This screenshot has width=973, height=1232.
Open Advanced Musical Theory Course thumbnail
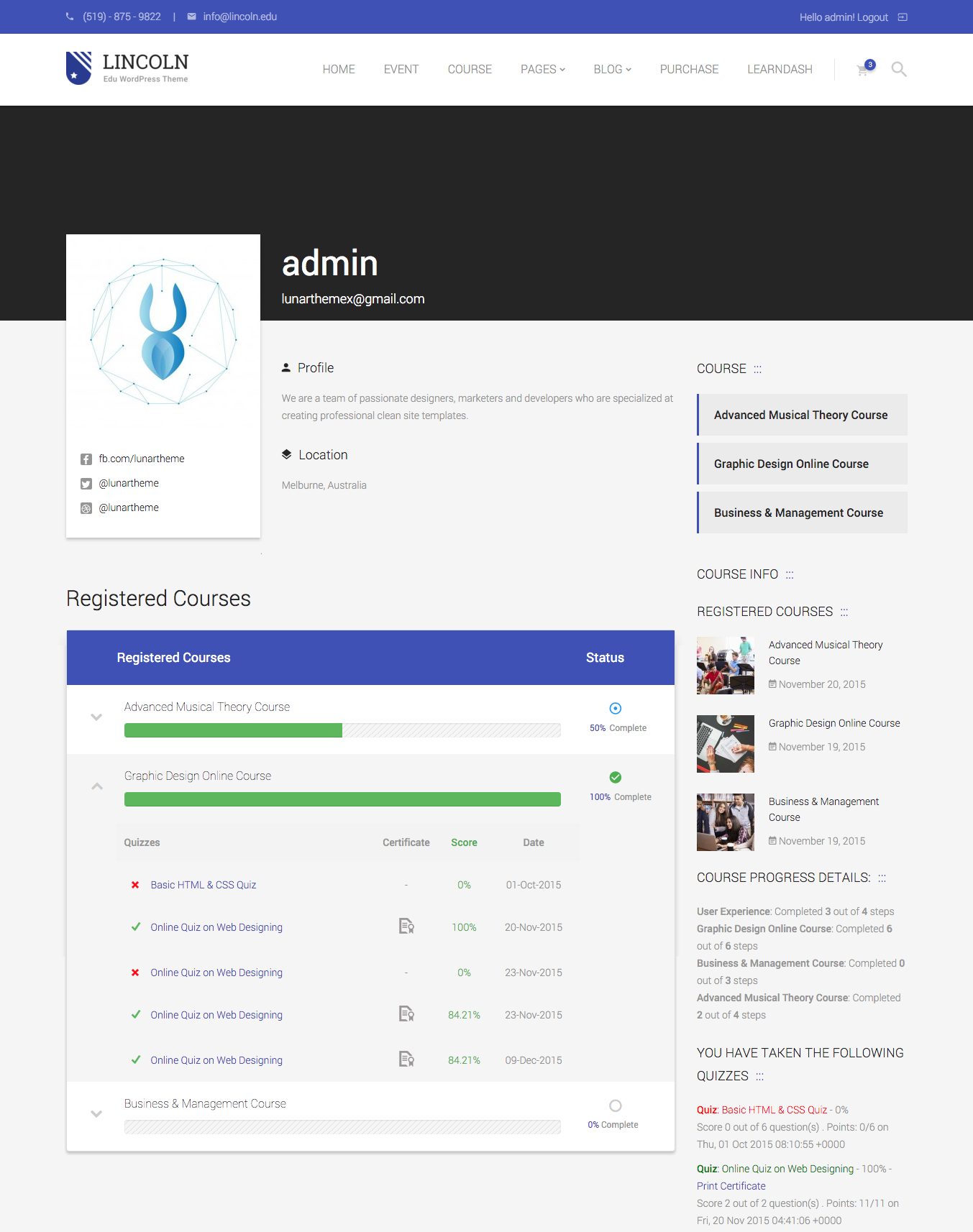pos(726,666)
